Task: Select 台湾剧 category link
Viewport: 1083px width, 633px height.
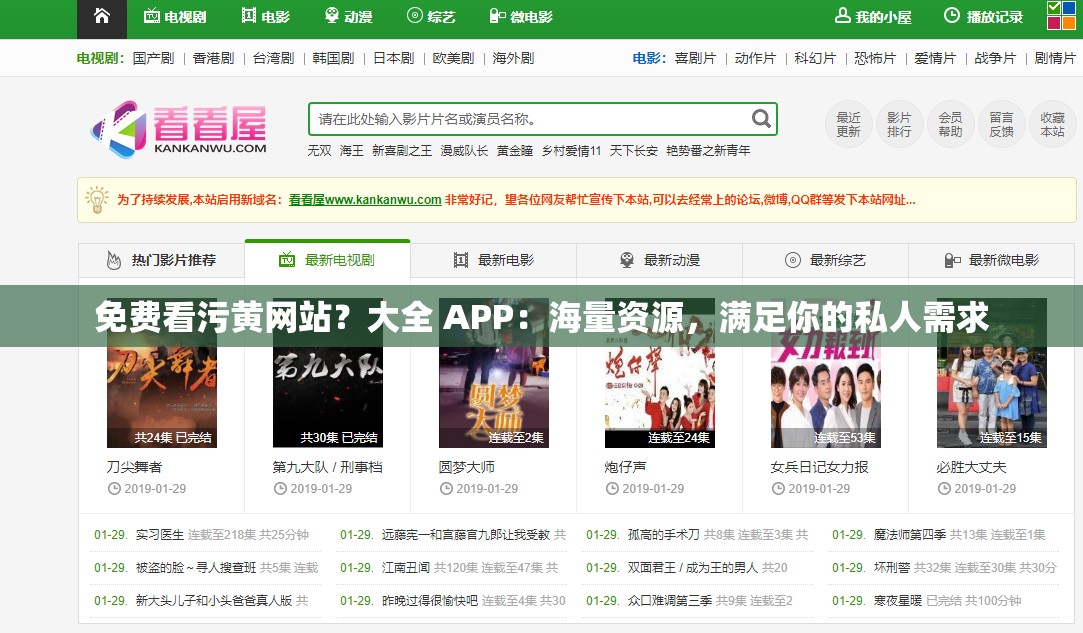Action: click(274, 58)
